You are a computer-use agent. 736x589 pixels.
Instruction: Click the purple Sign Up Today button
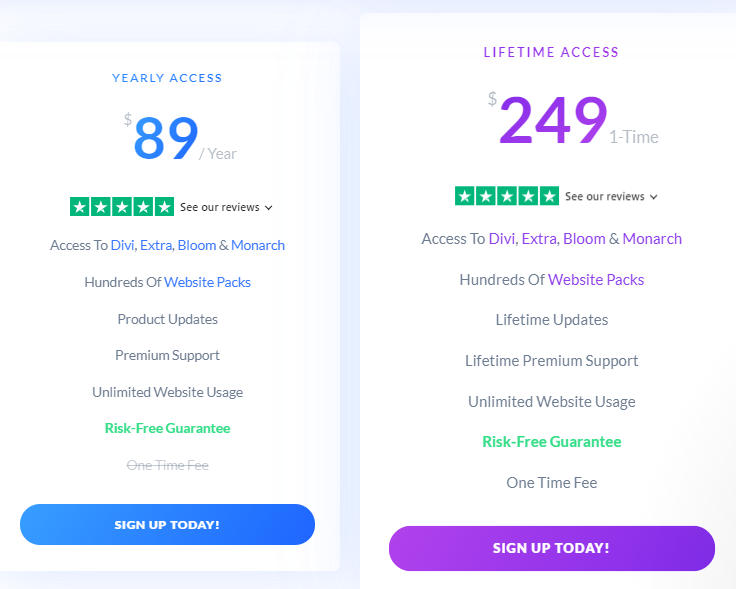552,548
